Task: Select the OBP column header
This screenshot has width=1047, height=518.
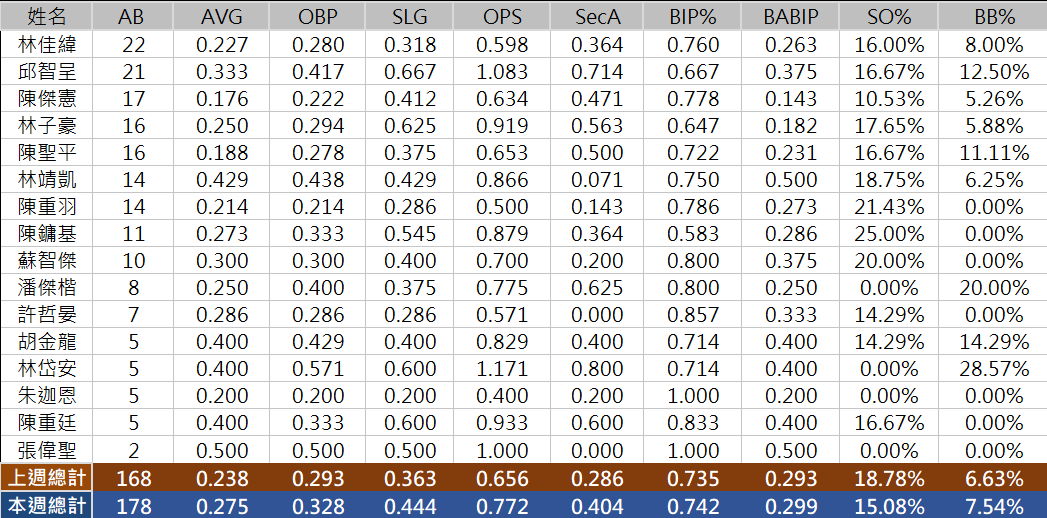Action: click(318, 16)
